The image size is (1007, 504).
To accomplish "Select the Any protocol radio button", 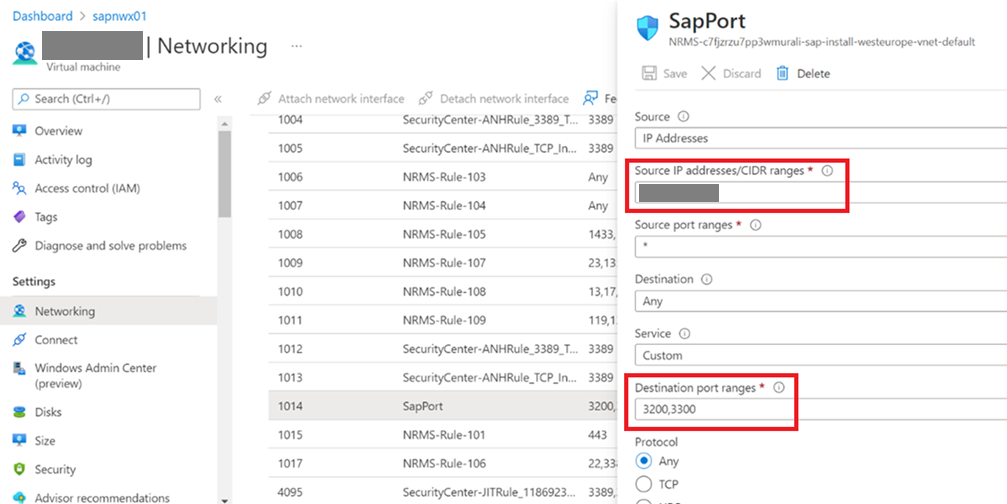I will coord(644,462).
